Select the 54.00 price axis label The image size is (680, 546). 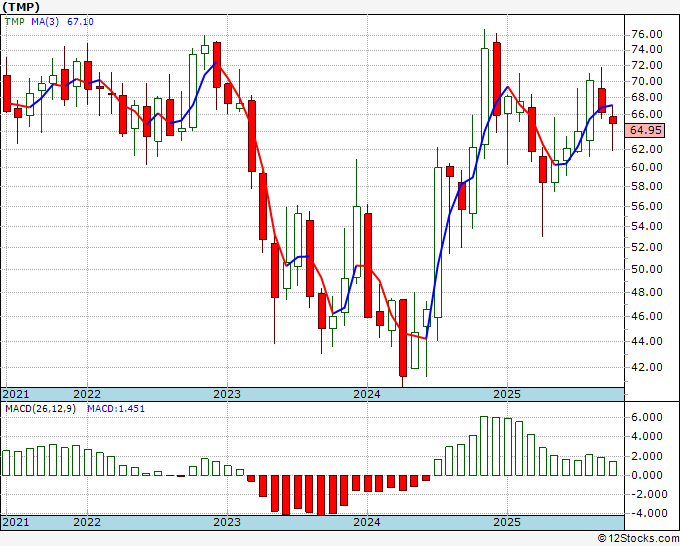click(x=647, y=226)
